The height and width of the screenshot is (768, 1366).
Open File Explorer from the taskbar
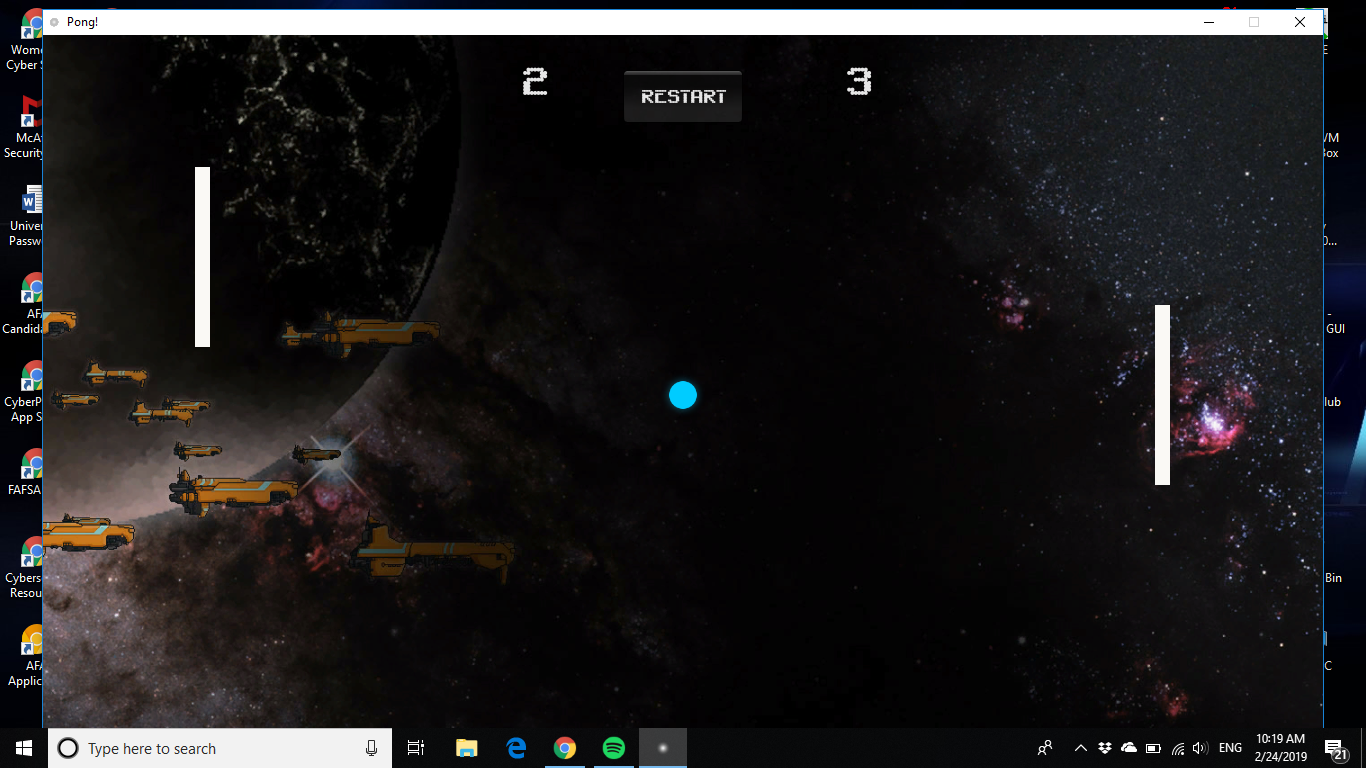(x=466, y=748)
